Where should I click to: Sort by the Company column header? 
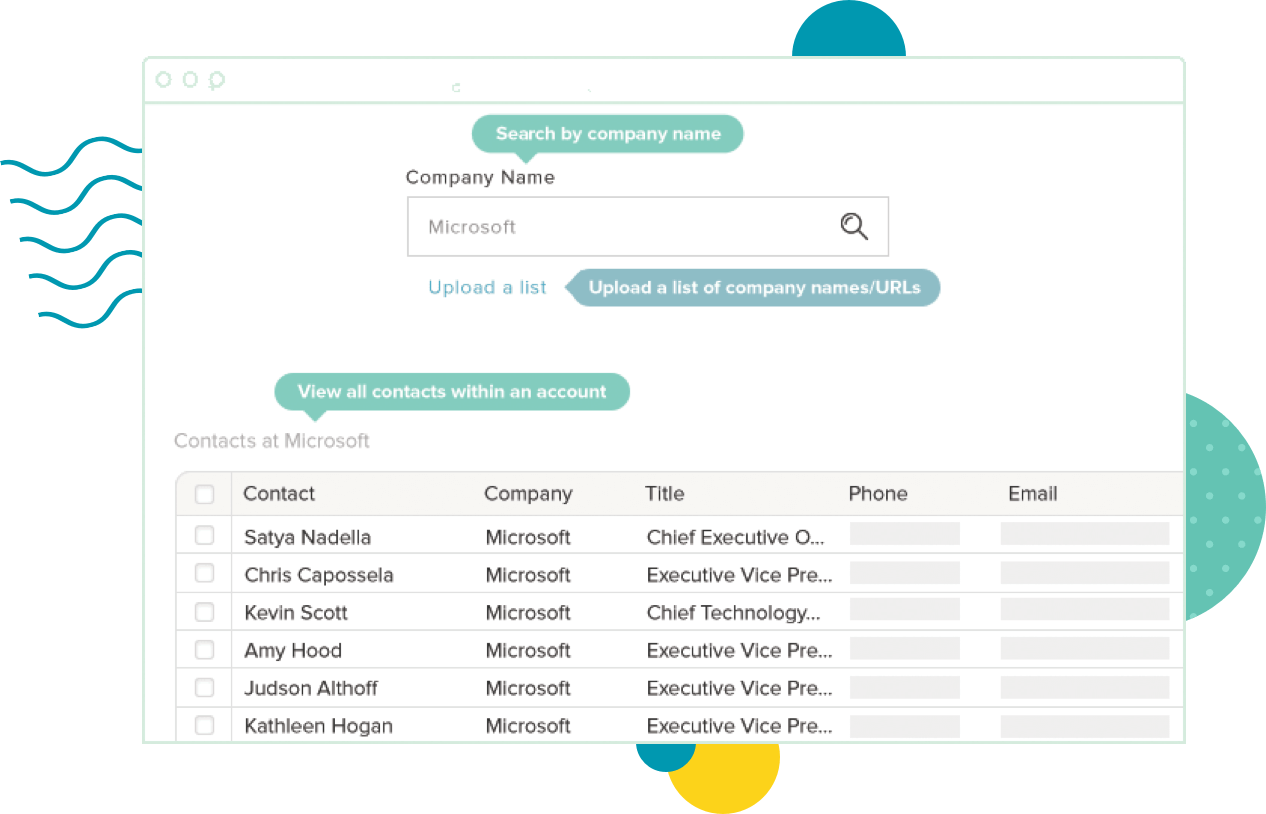coord(528,494)
